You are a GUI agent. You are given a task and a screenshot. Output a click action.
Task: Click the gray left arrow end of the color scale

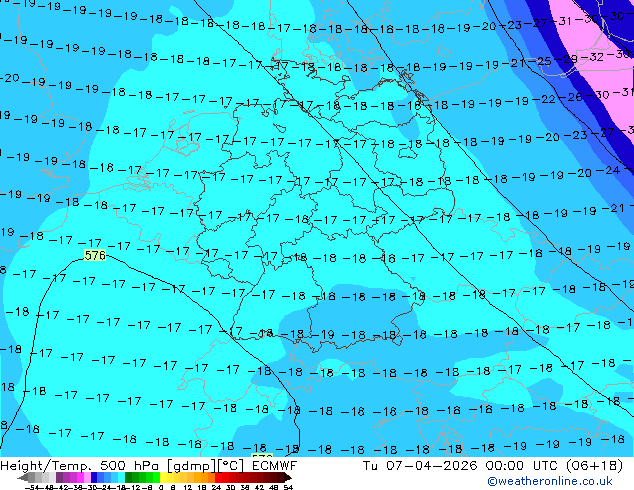click(22, 477)
